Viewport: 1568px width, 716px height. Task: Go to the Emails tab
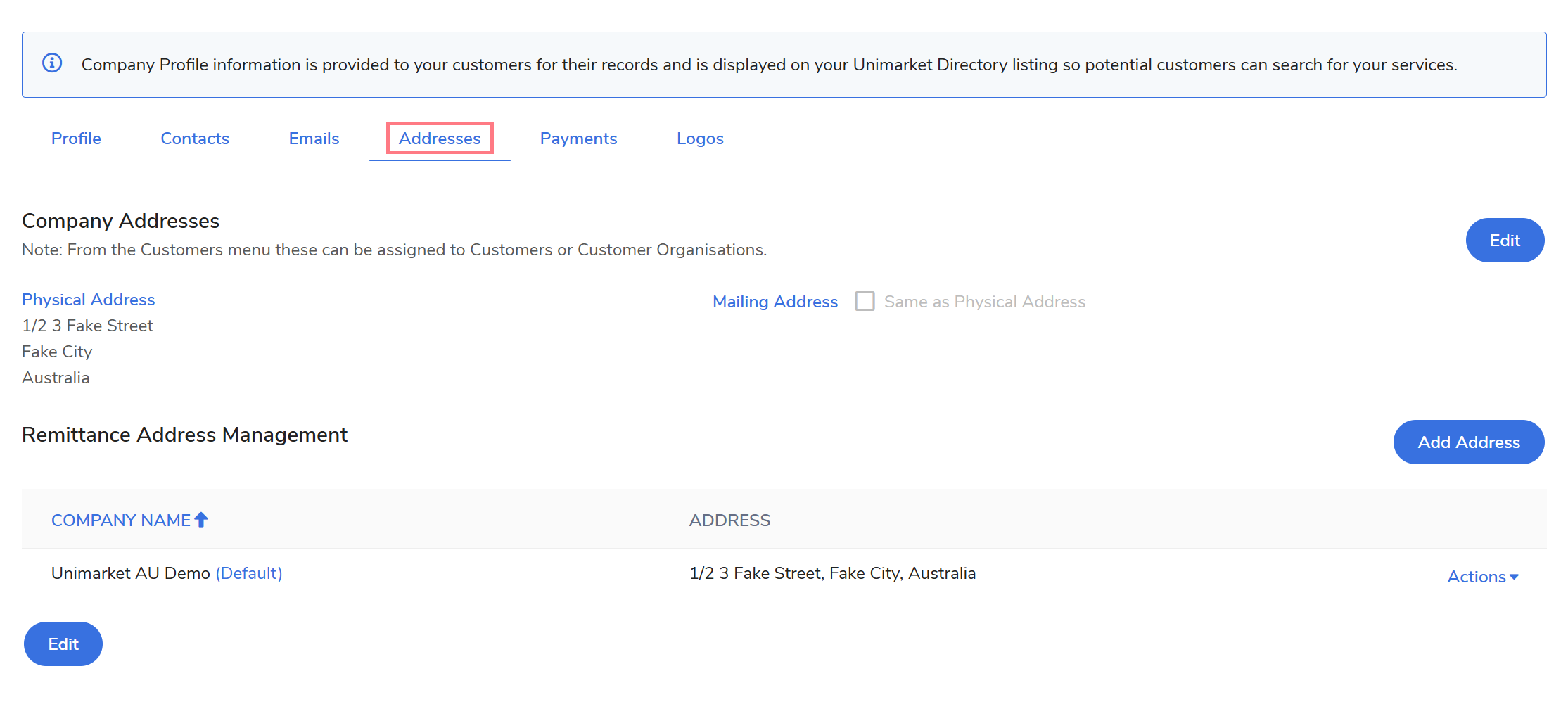(x=314, y=139)
